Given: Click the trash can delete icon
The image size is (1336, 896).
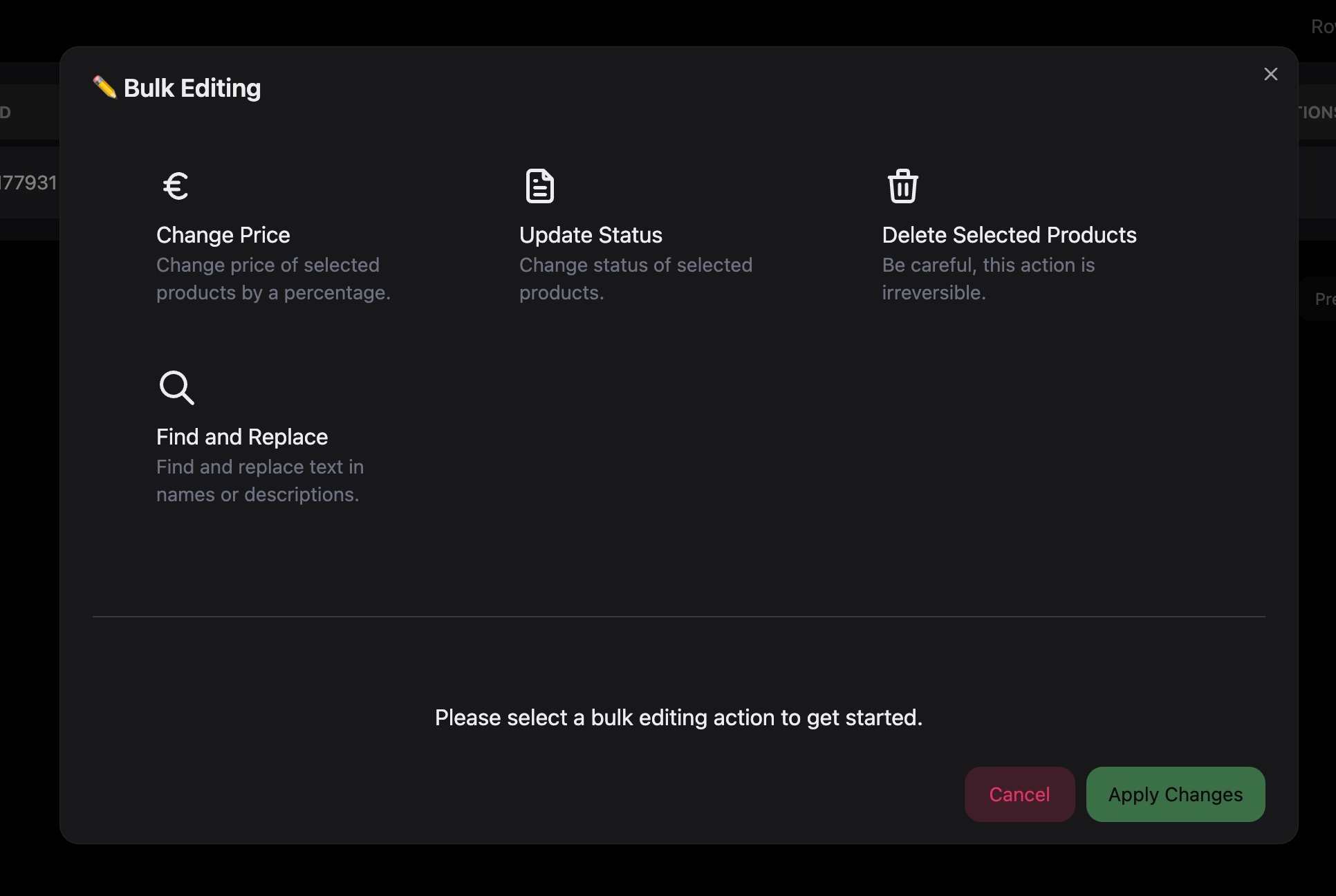Looking at the screenshot, I should (902, 186).
